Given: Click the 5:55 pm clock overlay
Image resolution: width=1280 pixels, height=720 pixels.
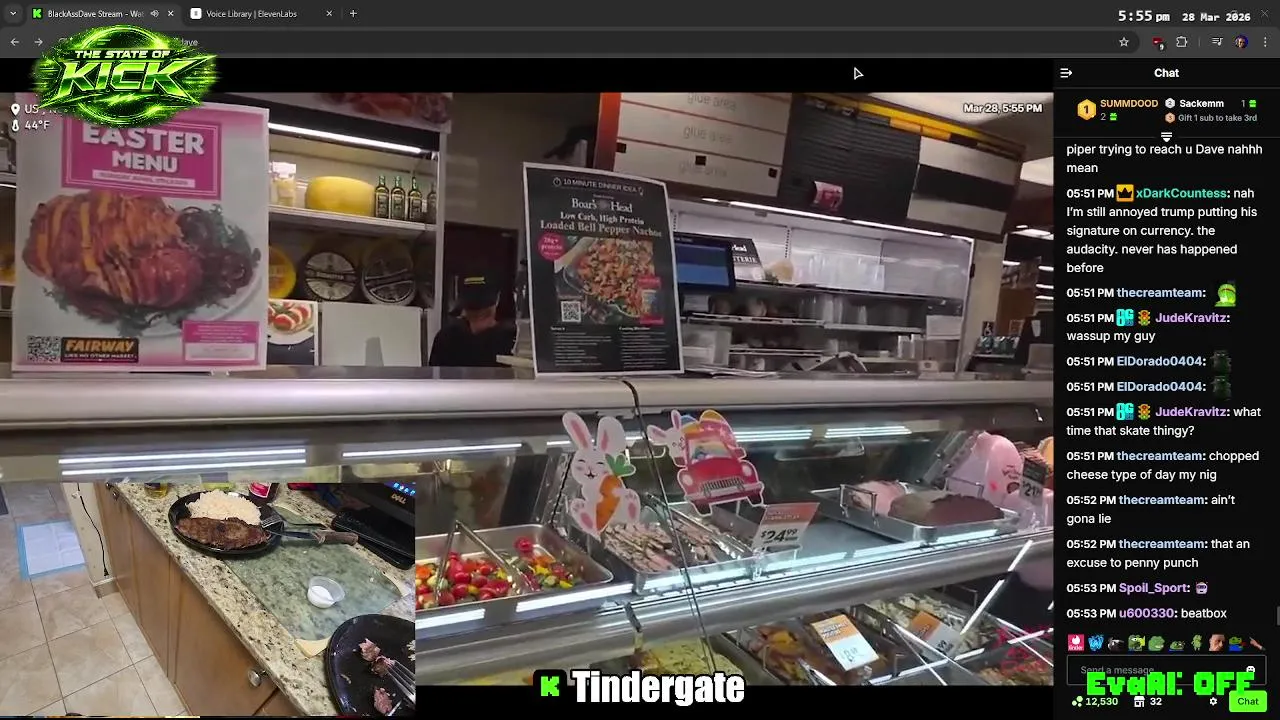Looking at the screenshot, I should click(1143, 16).
